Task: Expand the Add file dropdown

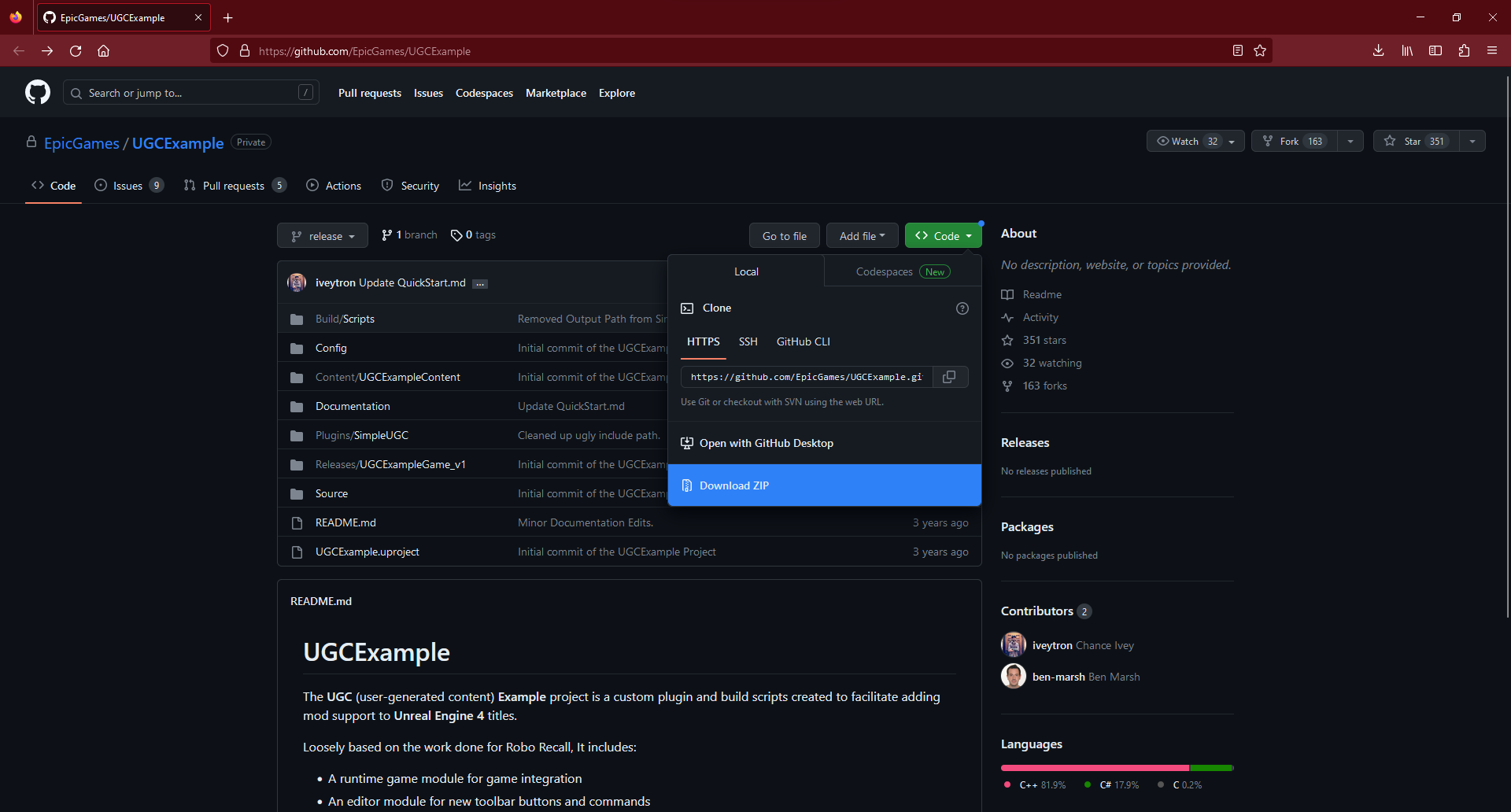Action: 862,236
